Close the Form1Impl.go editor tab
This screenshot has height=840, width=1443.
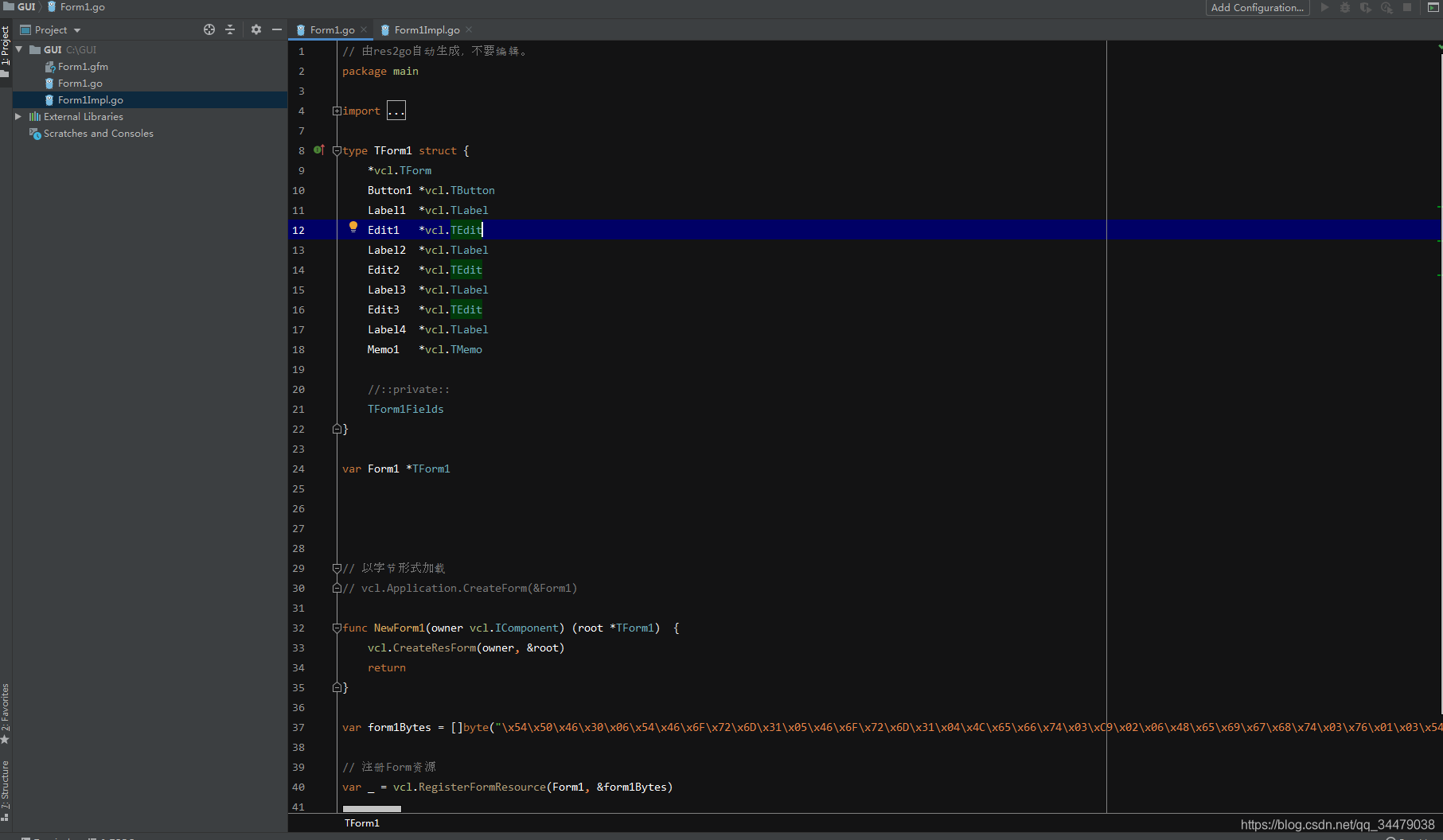(x=469, y=29)
